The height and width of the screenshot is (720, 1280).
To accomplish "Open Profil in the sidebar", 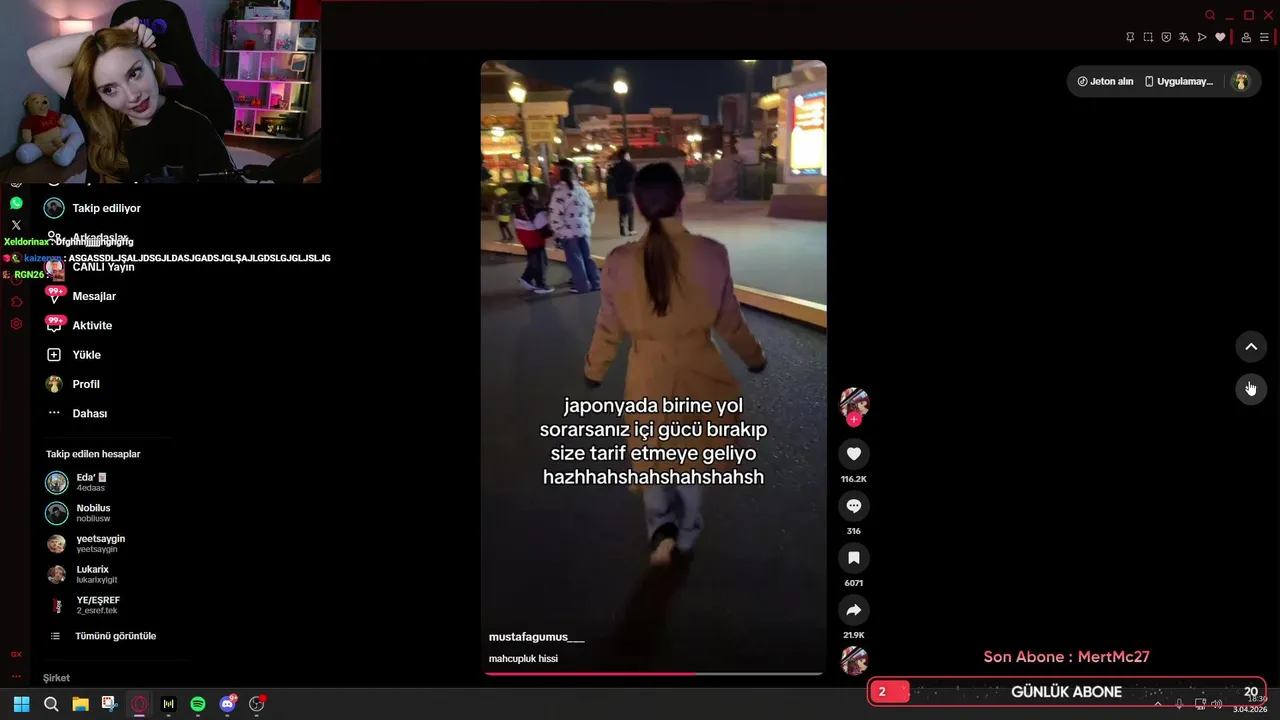I will coord(72,384).
